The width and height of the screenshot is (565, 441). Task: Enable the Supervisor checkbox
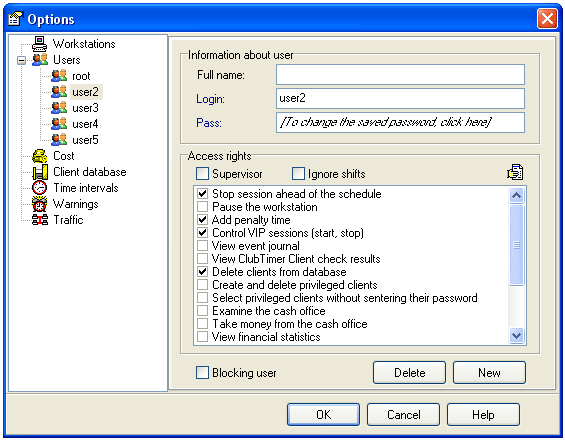tap(202, 174)
